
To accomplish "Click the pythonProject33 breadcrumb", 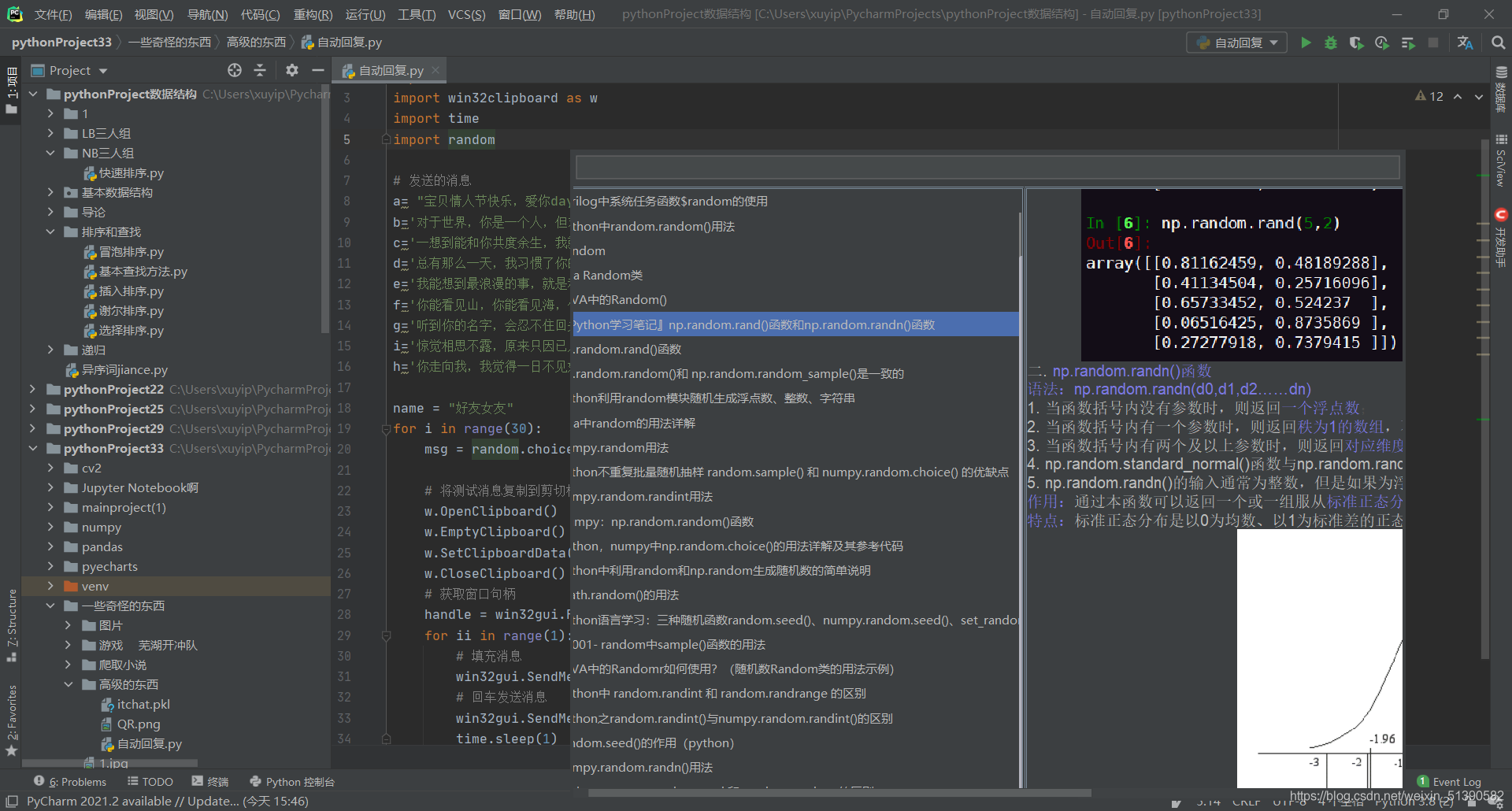I will 61,43.
